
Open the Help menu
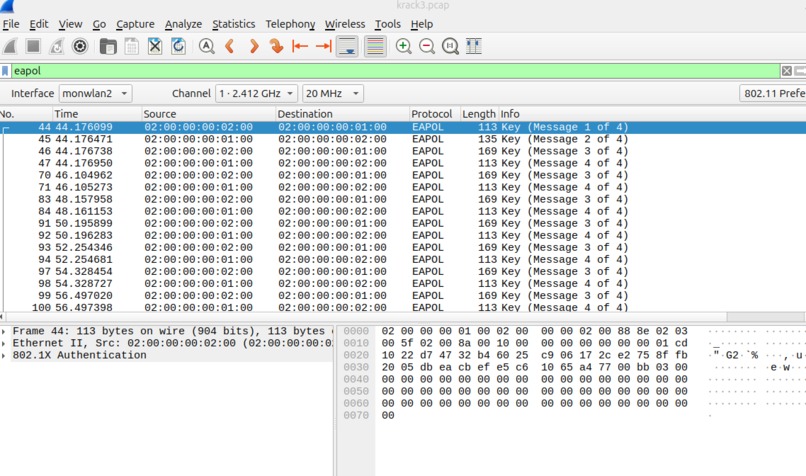[422, 24]
